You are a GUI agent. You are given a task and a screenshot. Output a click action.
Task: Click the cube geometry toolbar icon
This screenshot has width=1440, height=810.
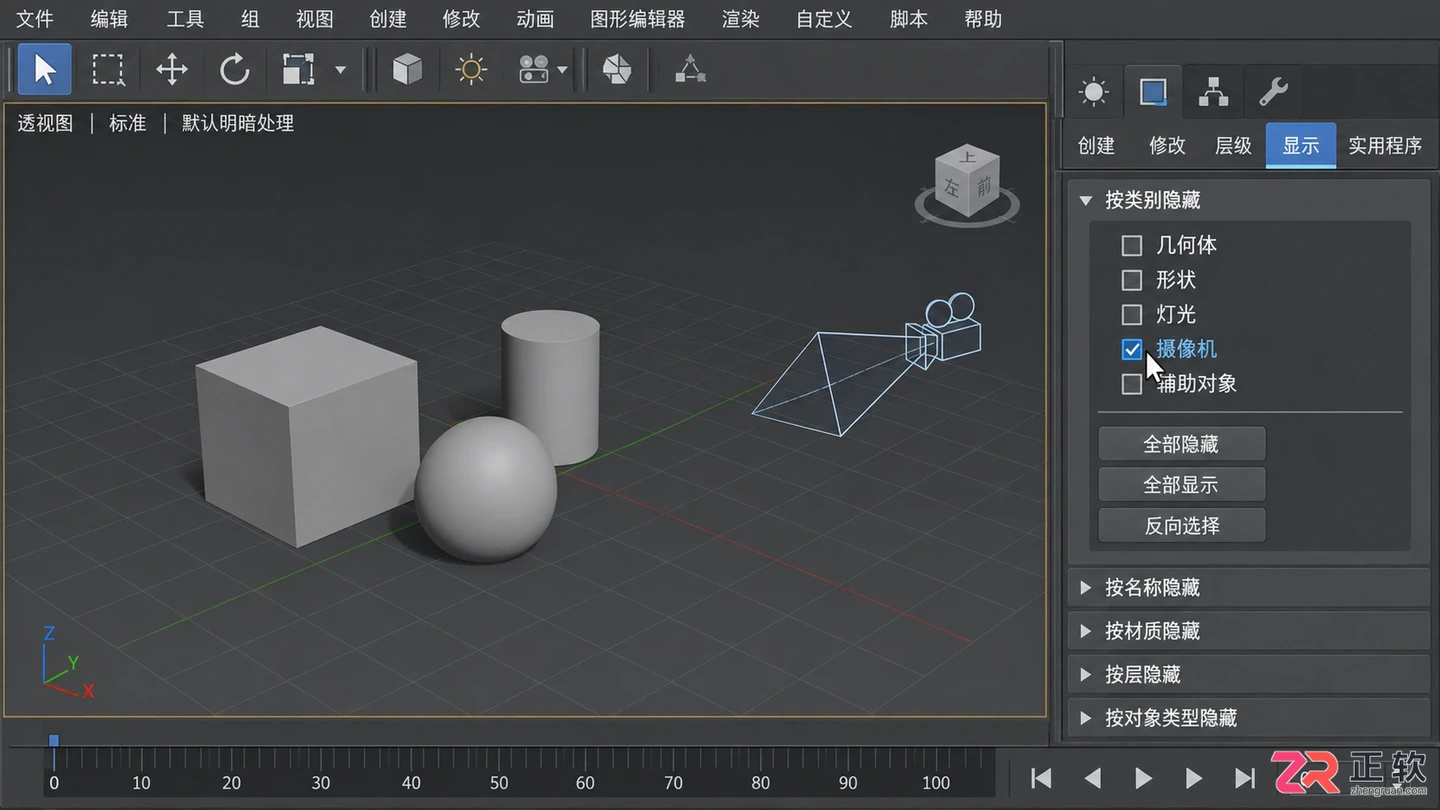tap(407, 69)
